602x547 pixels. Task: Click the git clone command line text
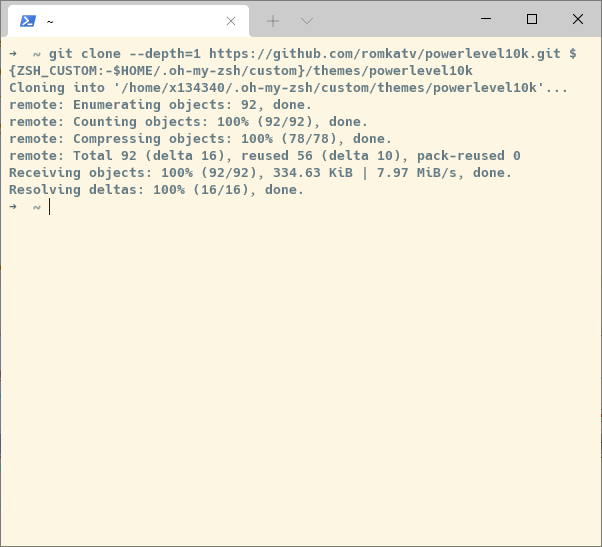pyautogui.click(x=312, y=54)
